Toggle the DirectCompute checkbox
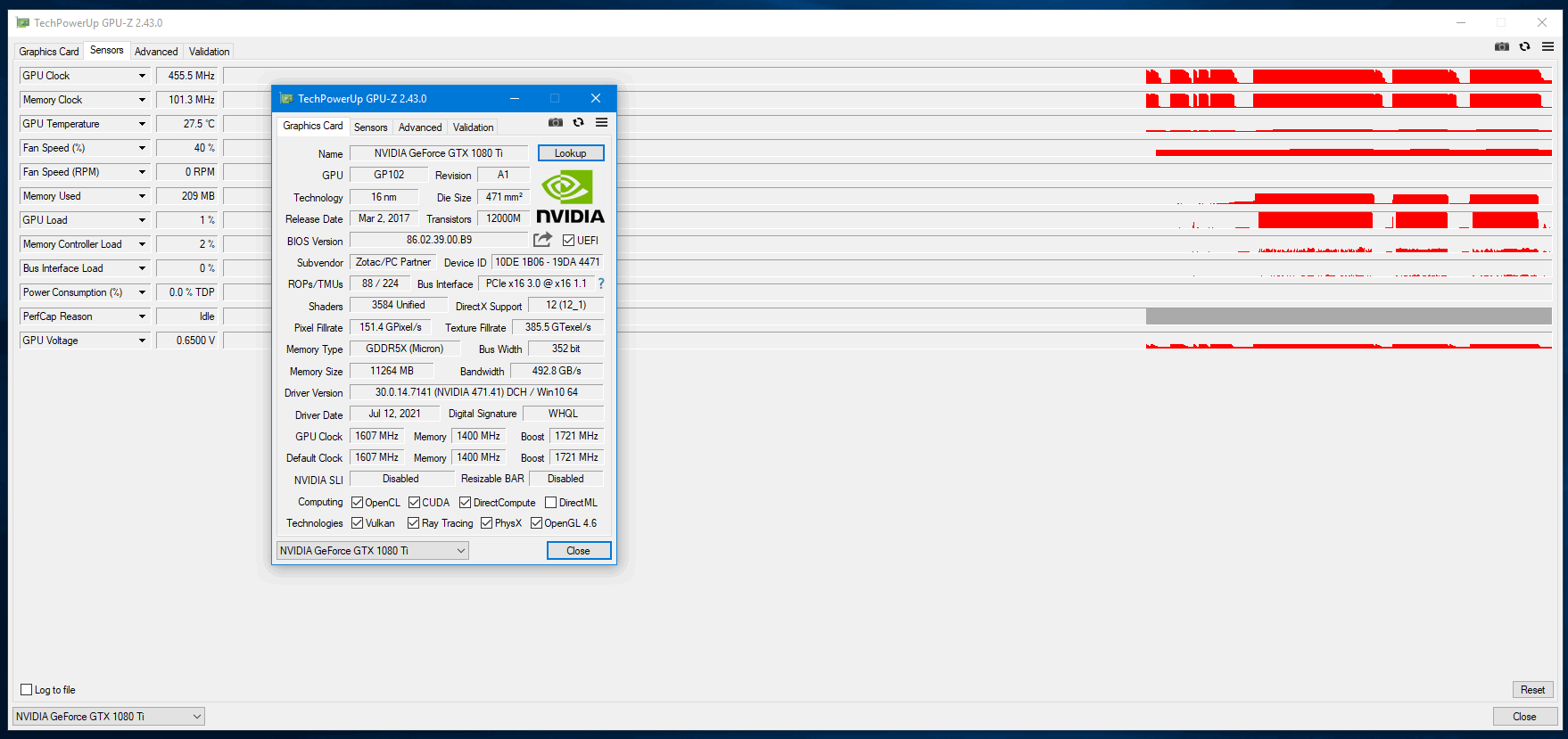1568x739 pixels. 465,503
